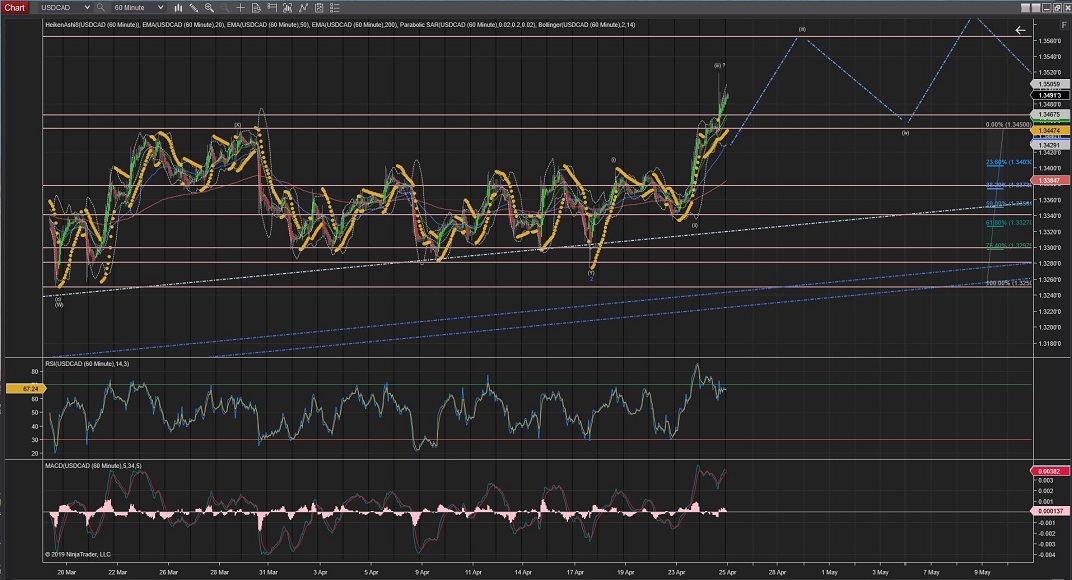1072x580 pixels.
Task: Open the chart style bar type menu
Action: click(x=179, y=7)
